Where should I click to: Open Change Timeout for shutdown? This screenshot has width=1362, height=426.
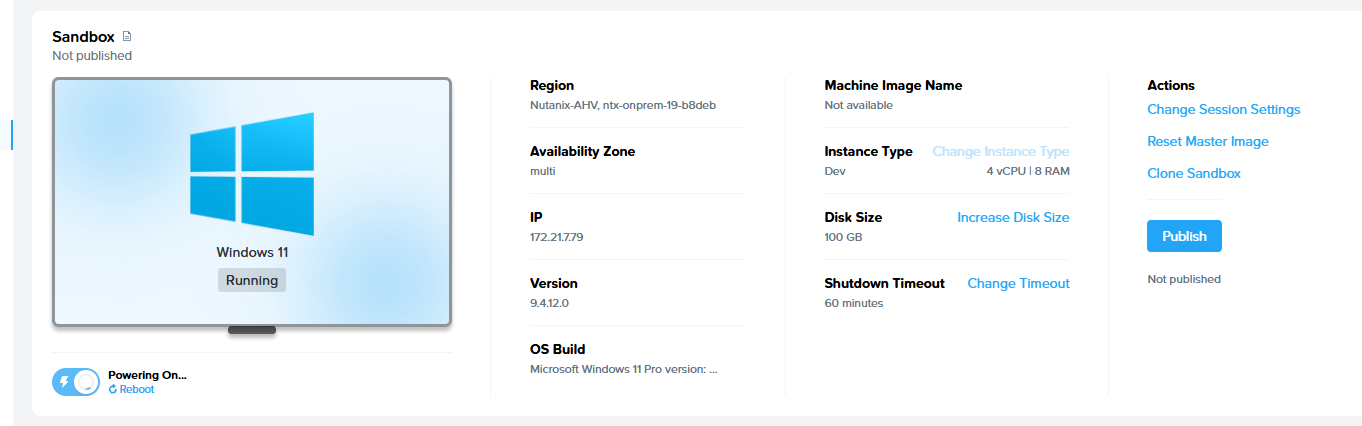point(1018,284)
